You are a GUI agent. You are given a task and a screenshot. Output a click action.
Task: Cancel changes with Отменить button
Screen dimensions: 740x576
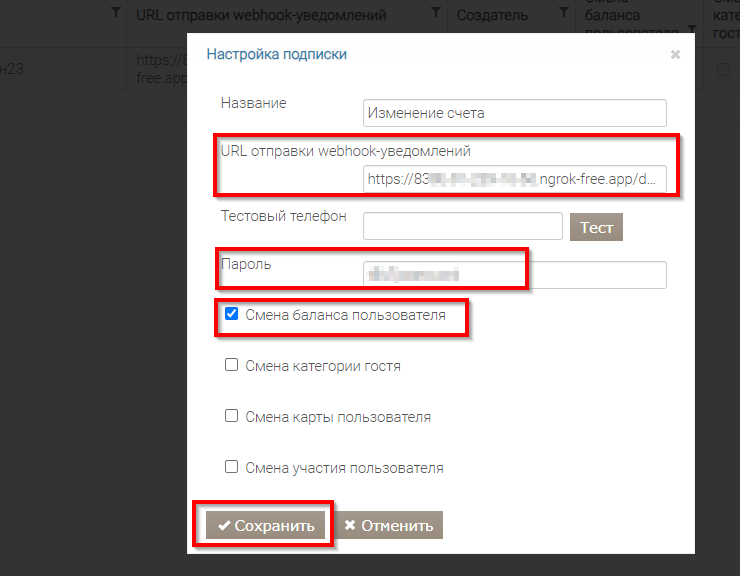coord(388,526)
